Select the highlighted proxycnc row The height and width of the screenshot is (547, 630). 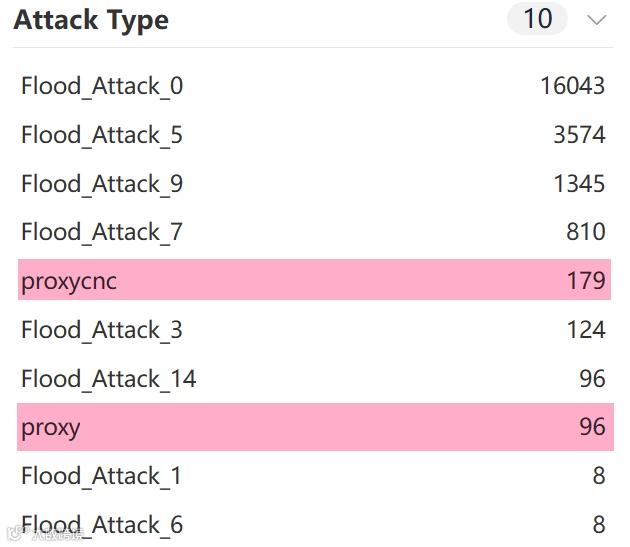click(314, 280)
